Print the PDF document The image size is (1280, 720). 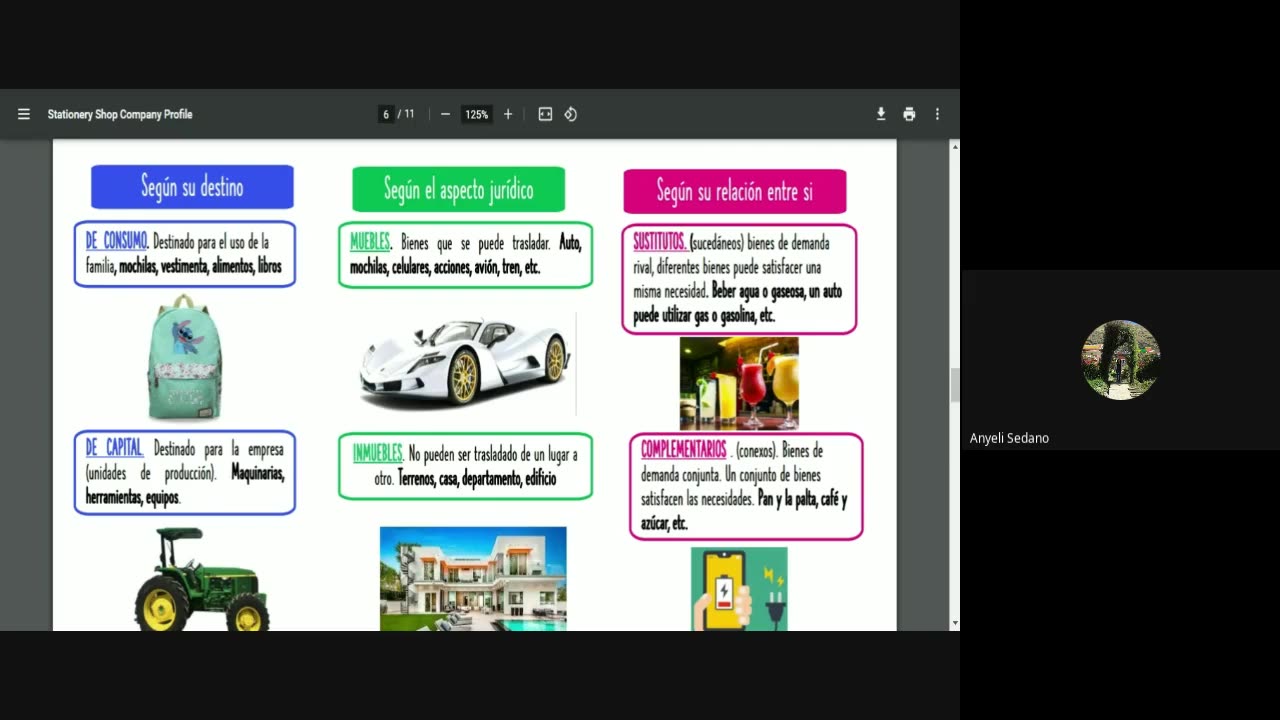point(909,114)
